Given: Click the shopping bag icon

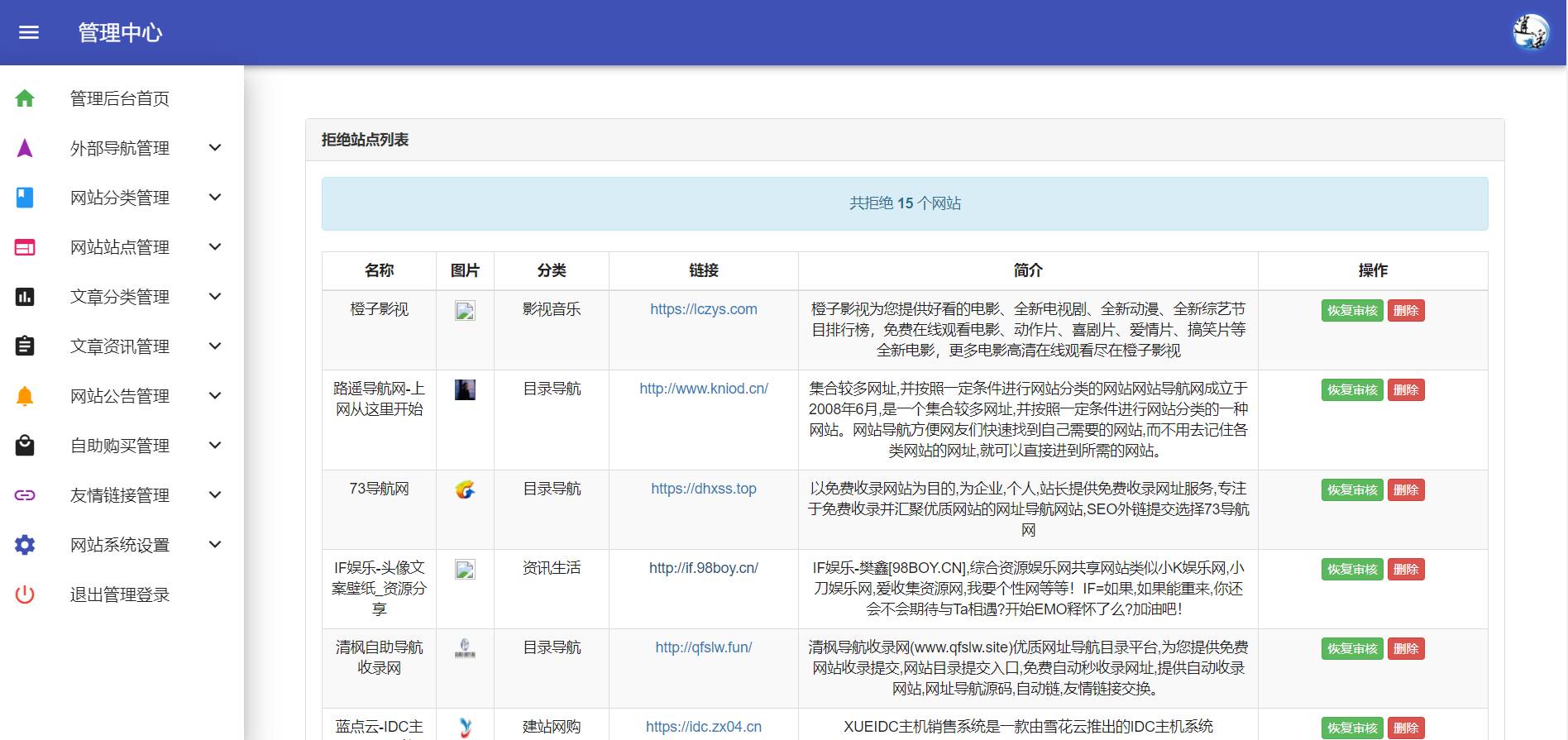Looking at the screenshot, I should tap(25, 446).
